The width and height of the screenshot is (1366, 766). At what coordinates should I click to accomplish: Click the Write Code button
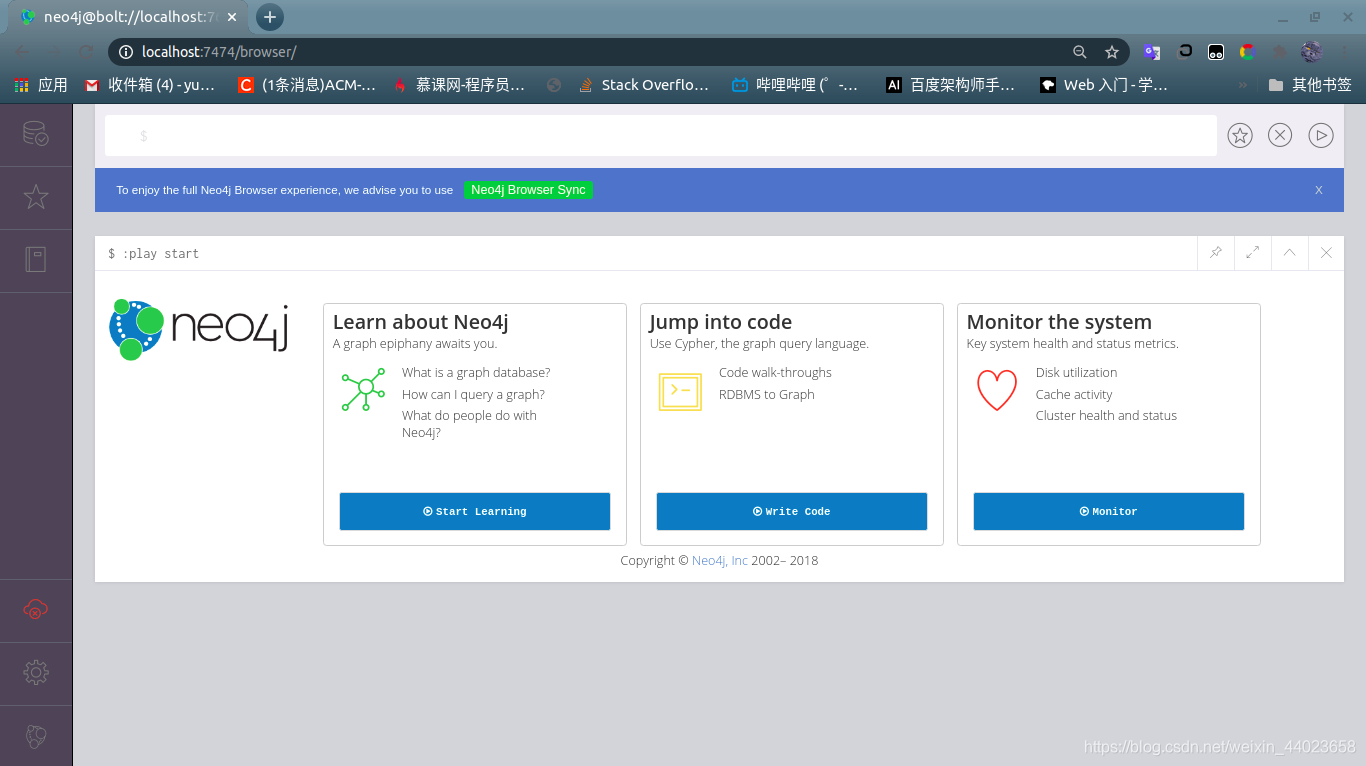pyautogui.click(x=792, y=511)
